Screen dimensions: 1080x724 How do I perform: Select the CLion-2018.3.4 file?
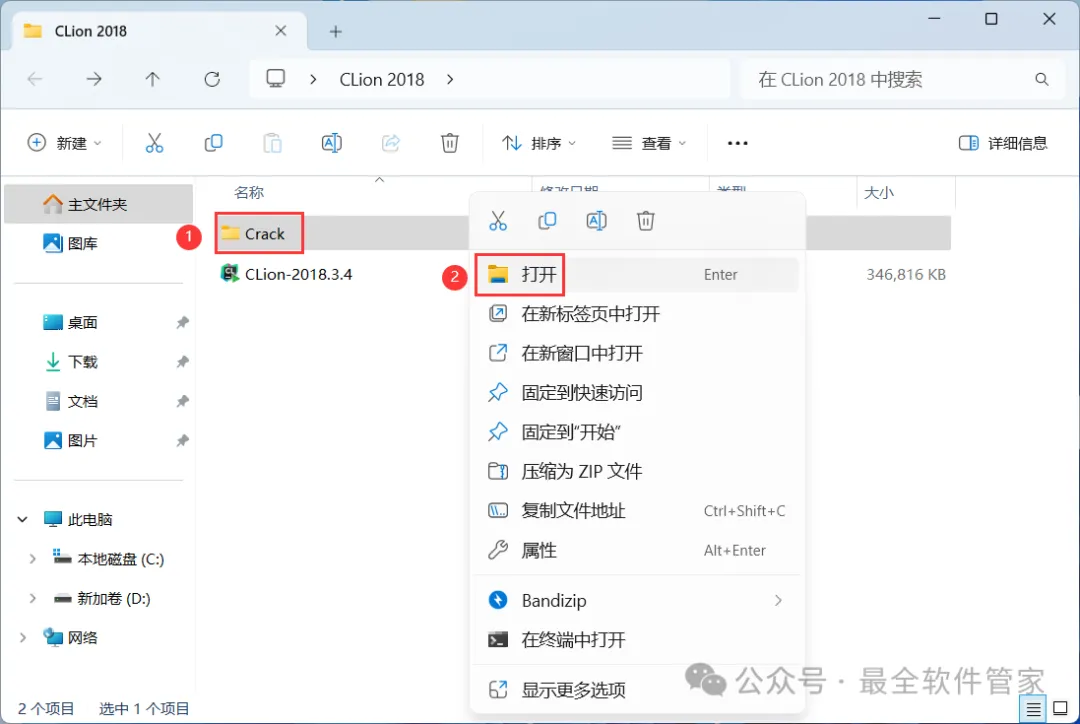287,274
